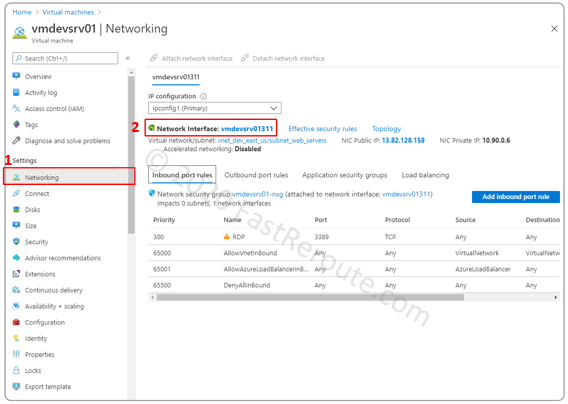Screen dimensions: 568x404
Task: Close the Networking blade with the X
Action: coord(554,28)
